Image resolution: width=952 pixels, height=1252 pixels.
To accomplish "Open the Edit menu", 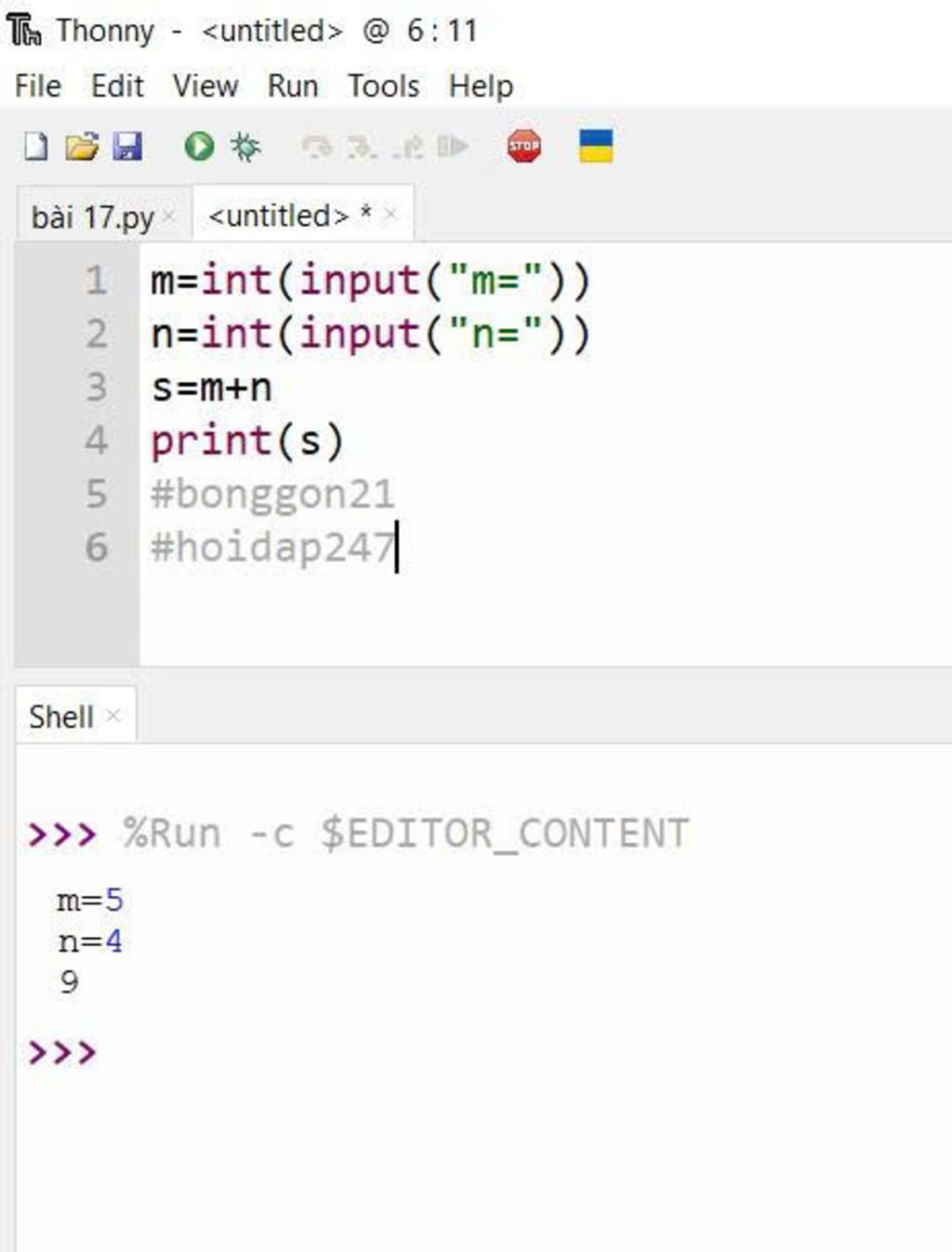I will pos(117,86).
